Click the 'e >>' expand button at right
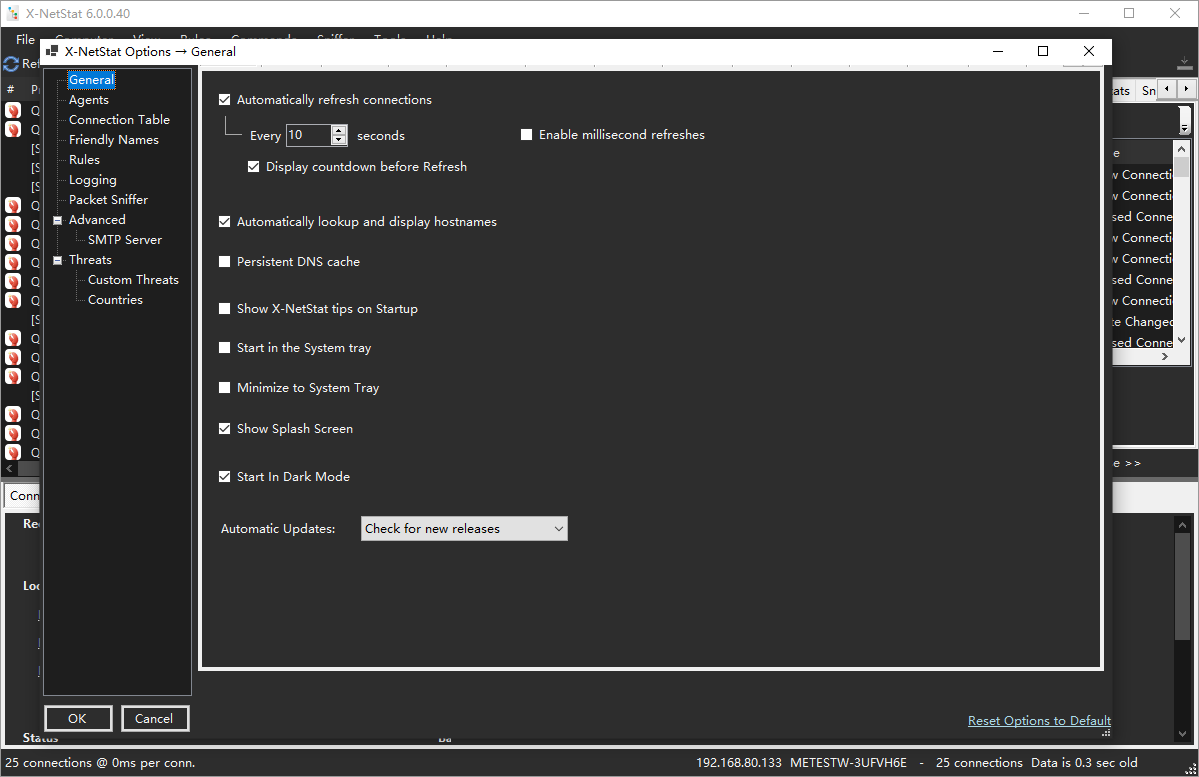 pyautogui.click(x=1127, y=463)
